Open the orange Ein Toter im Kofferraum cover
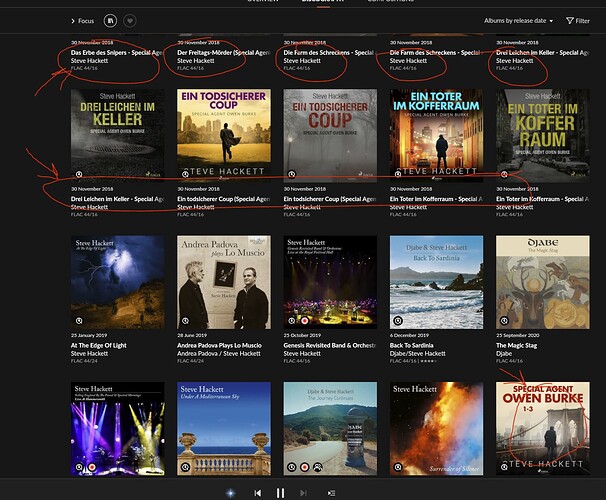The height and width of the screenshot is (500, 606). pyautogui.click(x=436, y=135)
